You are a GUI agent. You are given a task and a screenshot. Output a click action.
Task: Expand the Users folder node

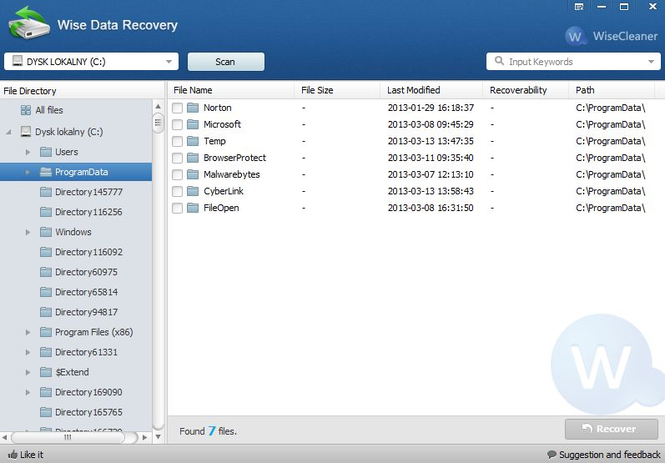pos(28,152)
